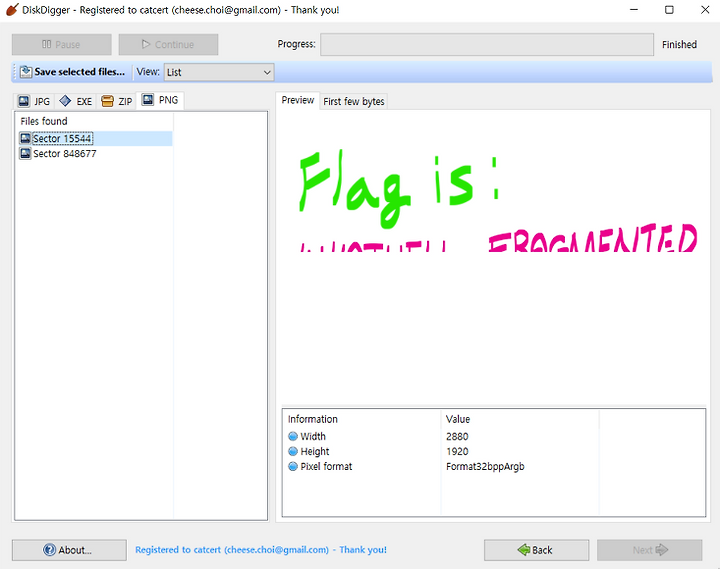
Task: Click the greyed-out Pause button
Action: point(62,45)
